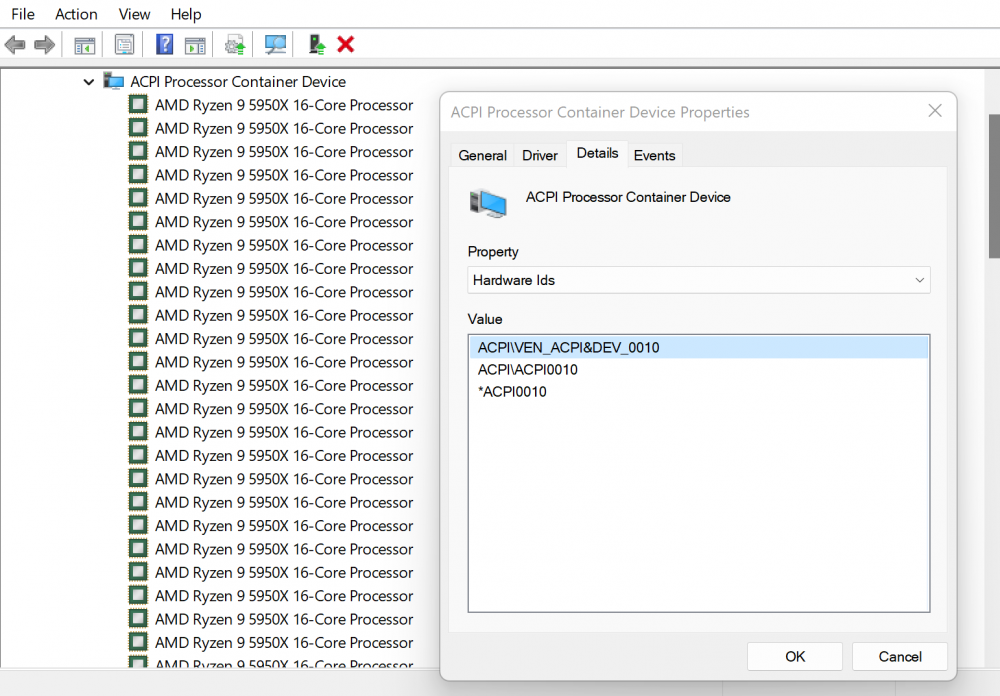Click the device icon in the Details tab

coord(488,203)
